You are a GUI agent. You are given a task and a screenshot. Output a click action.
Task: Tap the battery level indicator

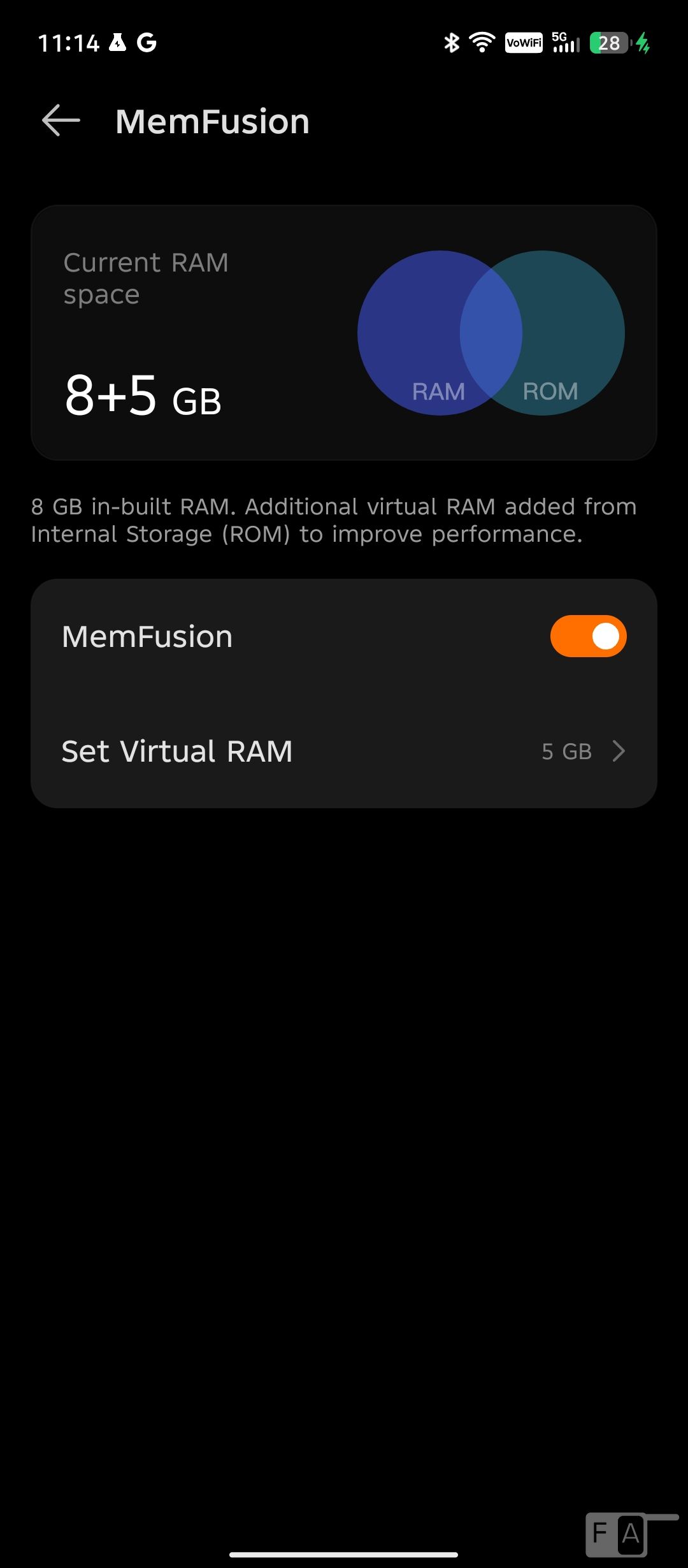610,43
